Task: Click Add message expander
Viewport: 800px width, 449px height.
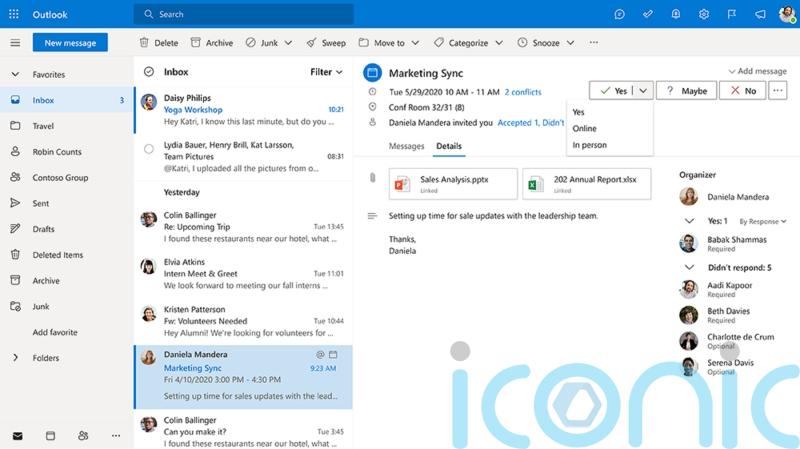Action: (x=757, y=71)
